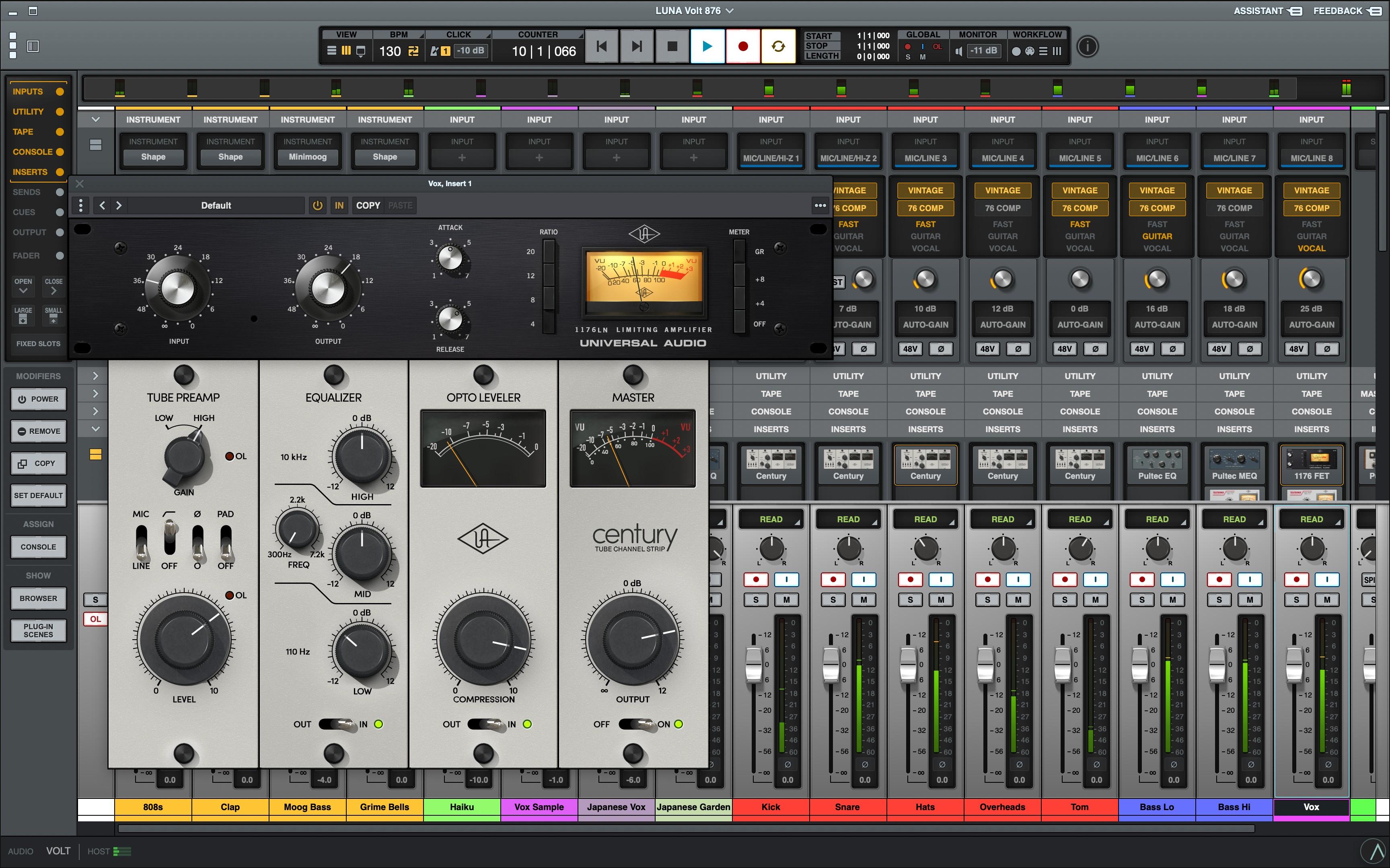Mute the Kick channel
Screen dimensions: 1390x868
coord(787,600)
